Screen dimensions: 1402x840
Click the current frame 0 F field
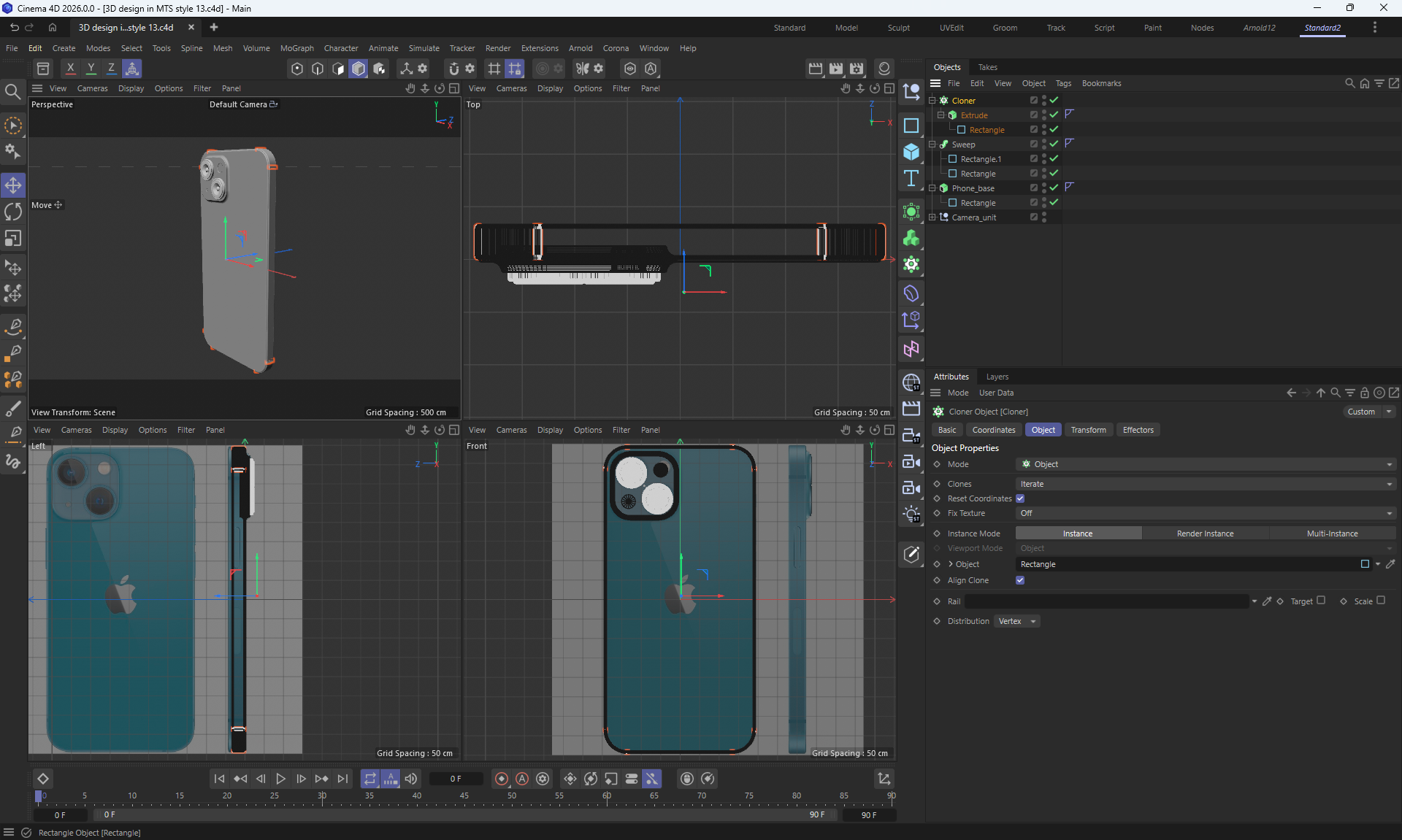pyautogui.click(x=456, y=779)
